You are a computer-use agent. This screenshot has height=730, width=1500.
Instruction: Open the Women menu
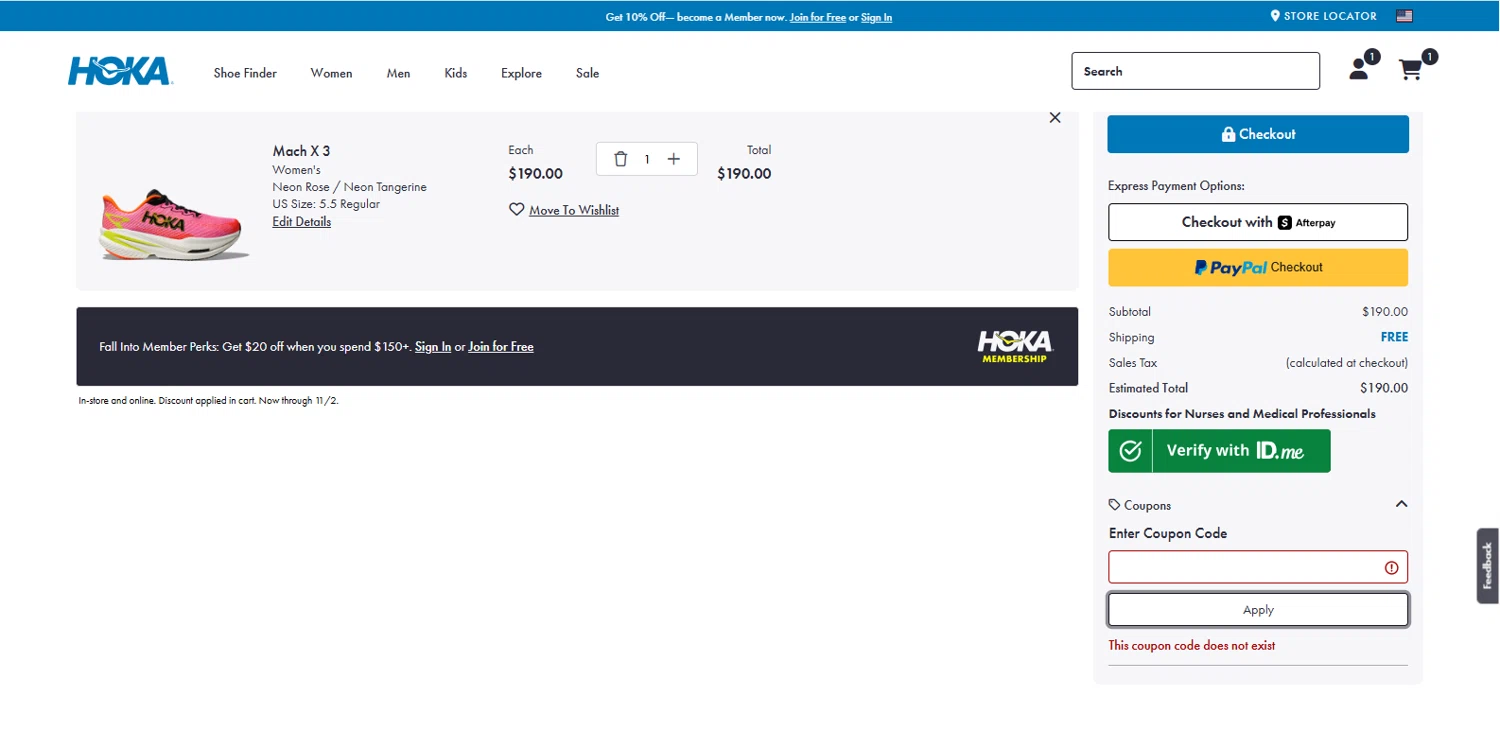(x=331, y=73)
